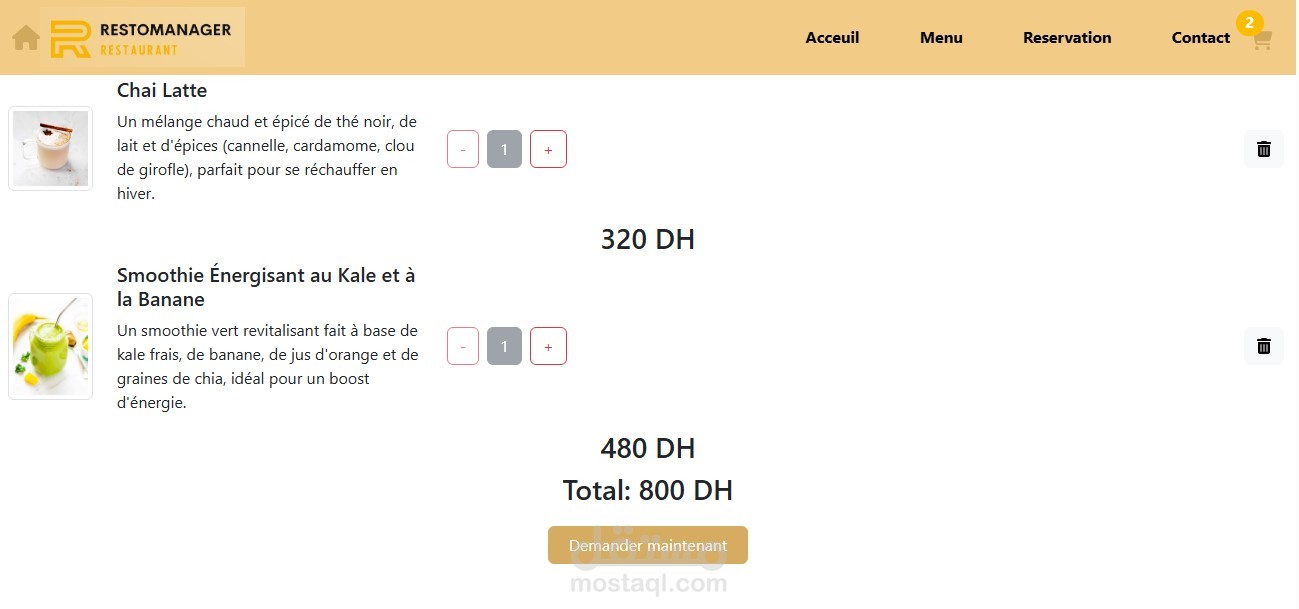Open the Menu navigation link
The height and width of the screenshot is (609, 1299).
tap(941, 38)
